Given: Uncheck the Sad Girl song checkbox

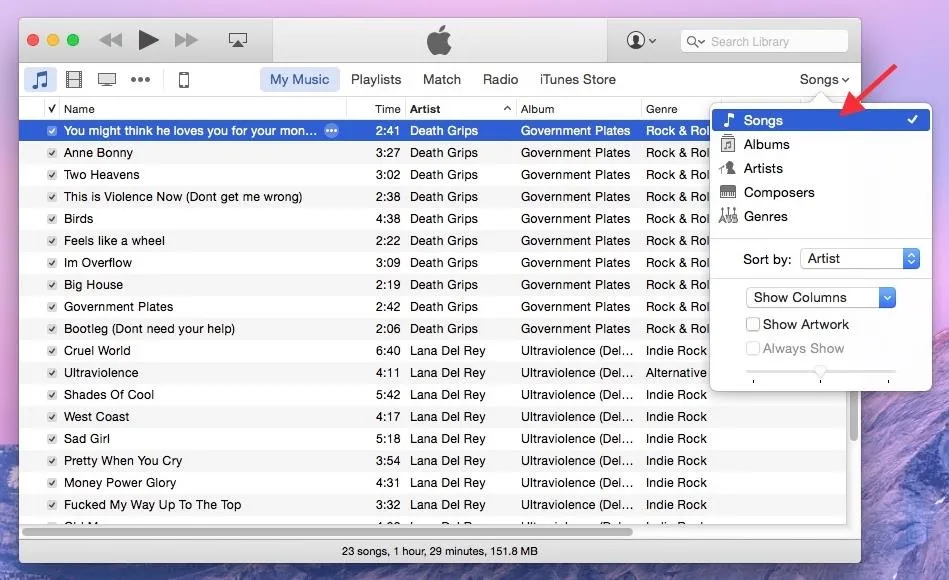Looking at the screenshot, I should 52,439.
